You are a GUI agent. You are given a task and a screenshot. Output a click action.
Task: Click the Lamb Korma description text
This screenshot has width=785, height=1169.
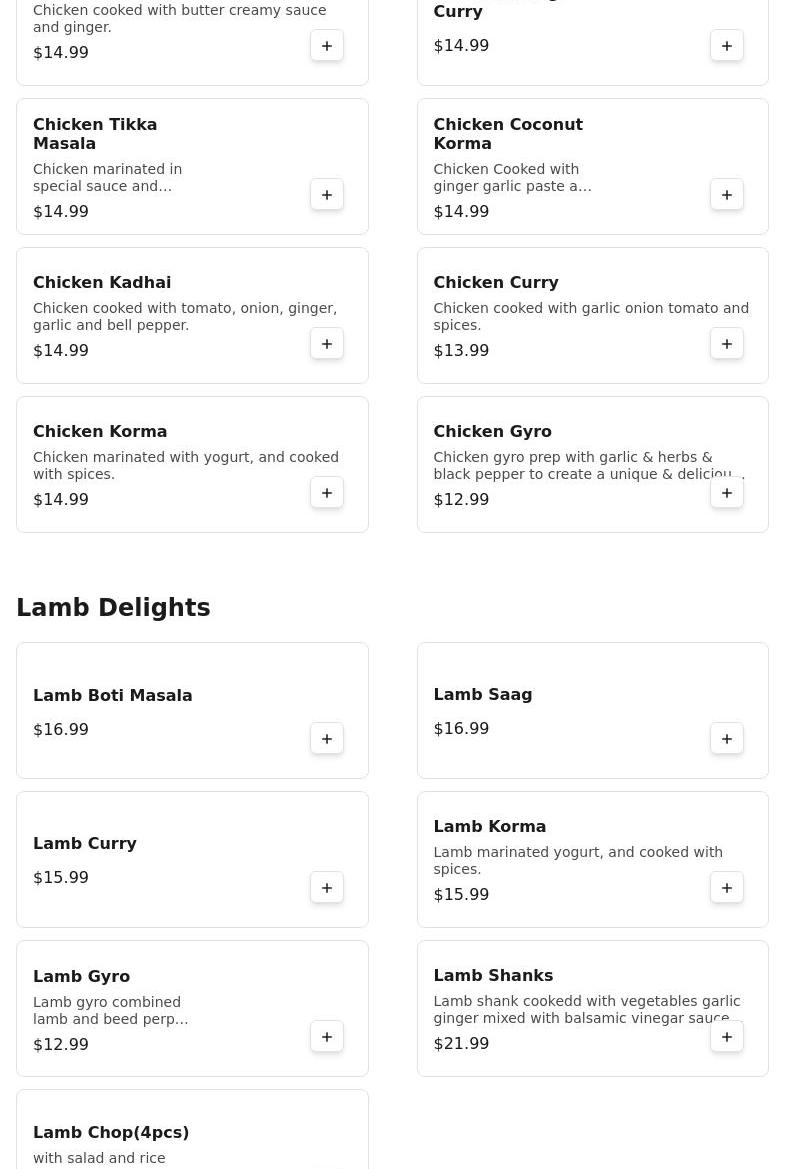(578, 860)
